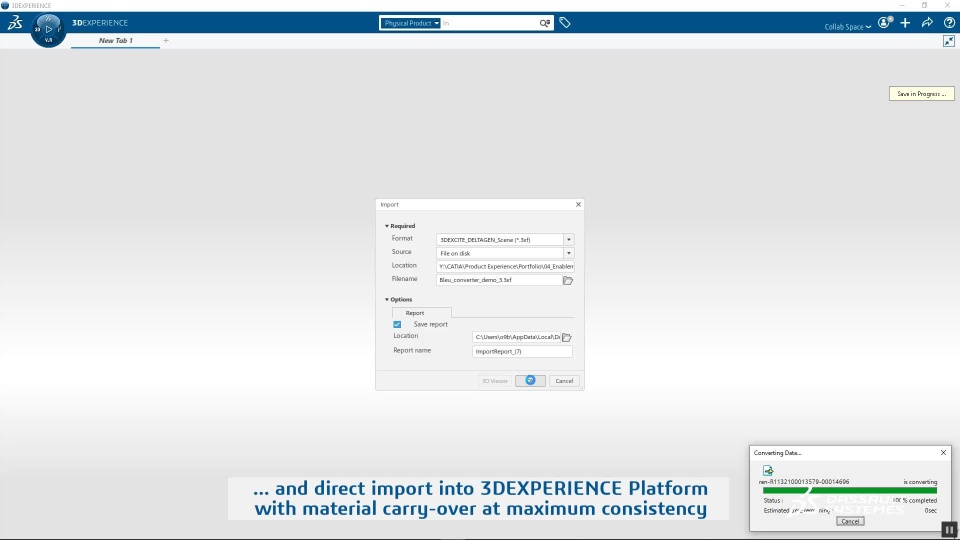Viewport: 960px width, 540px height.
Task: Click the busy OK button in Import dialog
Action: click(x=530, y=381)
